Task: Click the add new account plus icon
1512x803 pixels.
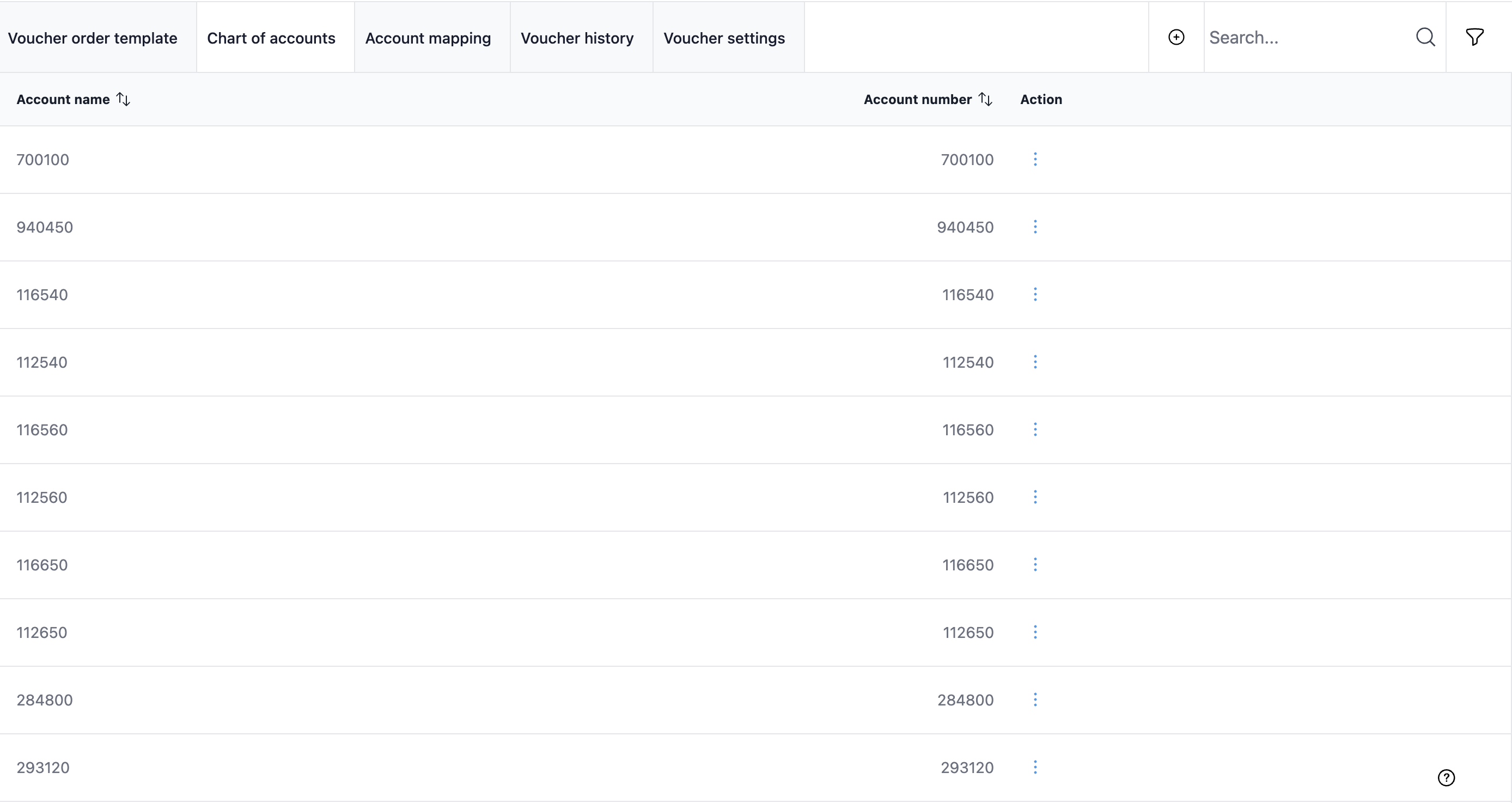Action: click(1176, 37)
